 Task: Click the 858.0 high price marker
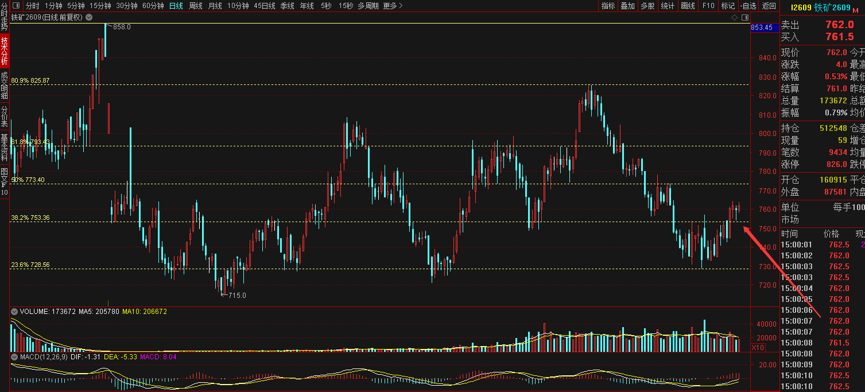(121, 26)
